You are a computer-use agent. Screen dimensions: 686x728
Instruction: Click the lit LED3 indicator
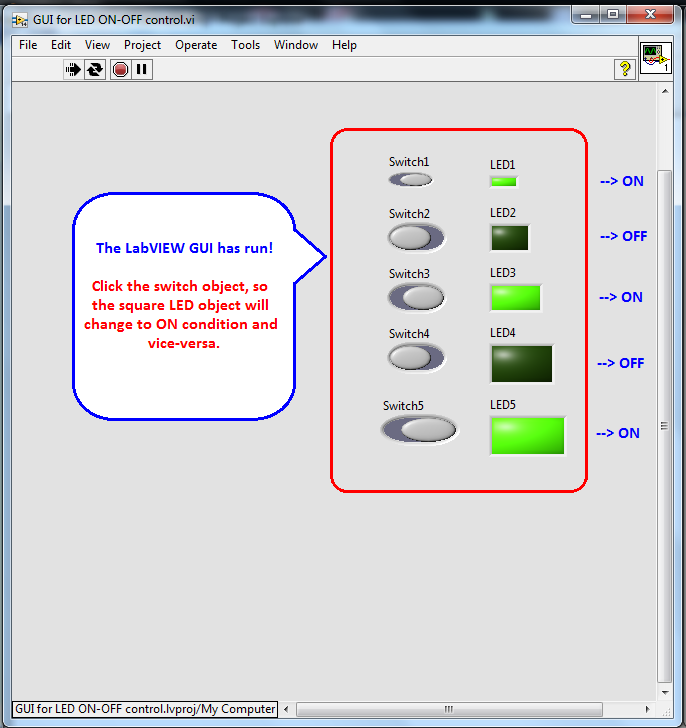point(516,298)
